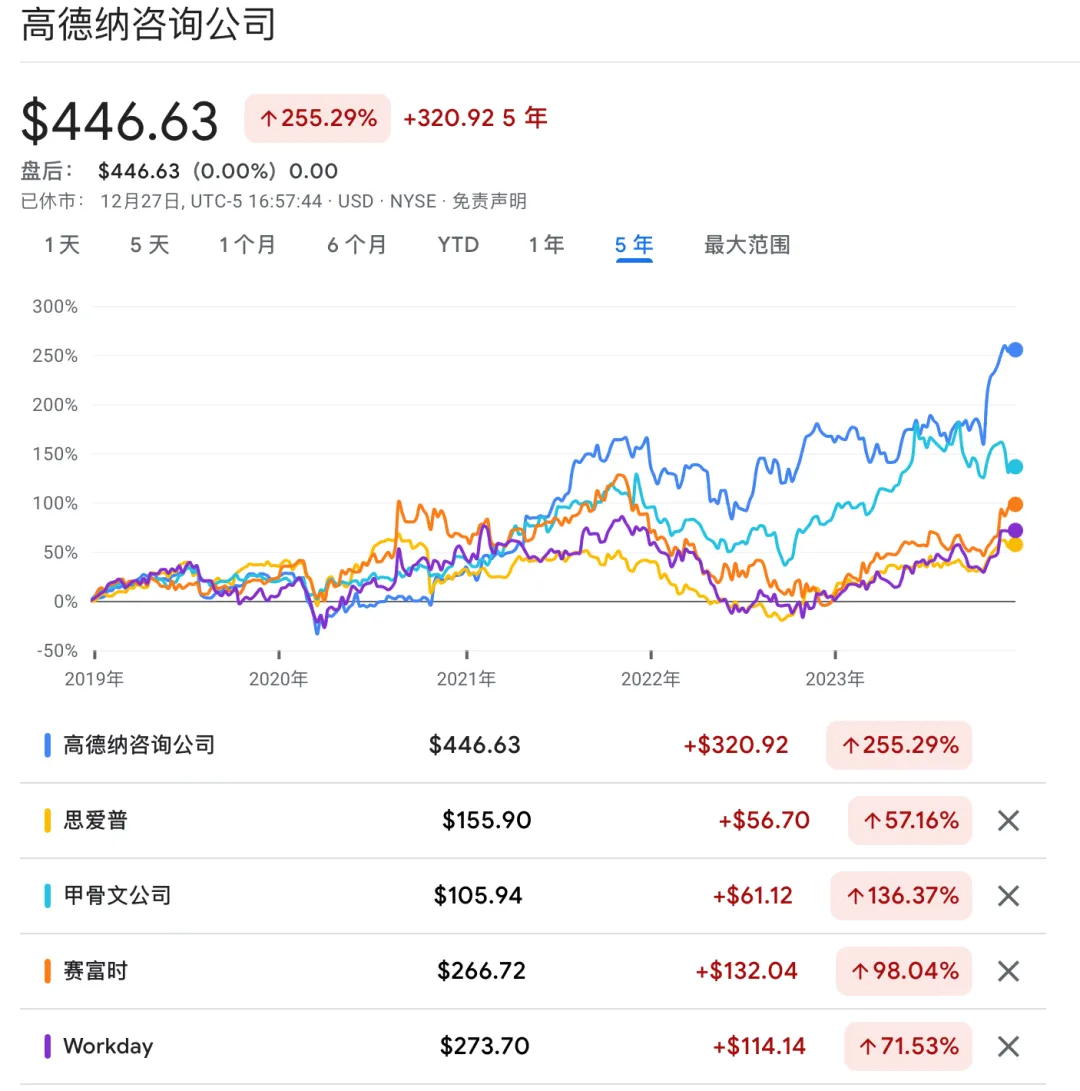Remove 赛富时 from the comparison
The height and width of the screenshot is (1091, 1080).
(x=1008, y=971)
